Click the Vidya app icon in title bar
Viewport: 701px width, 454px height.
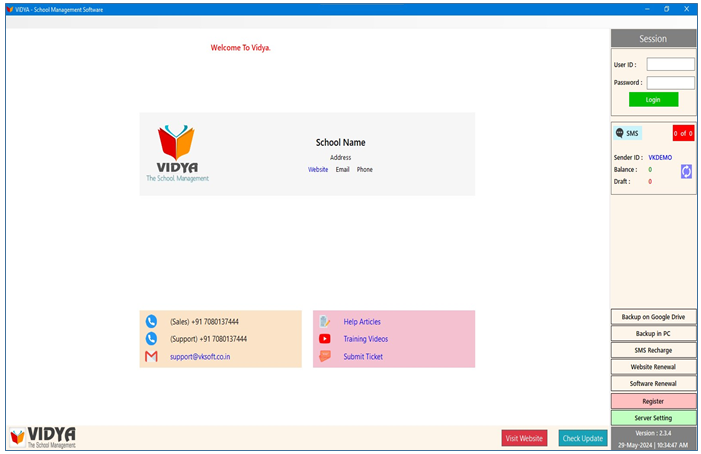pyautogui.click(x=10, y=9)
